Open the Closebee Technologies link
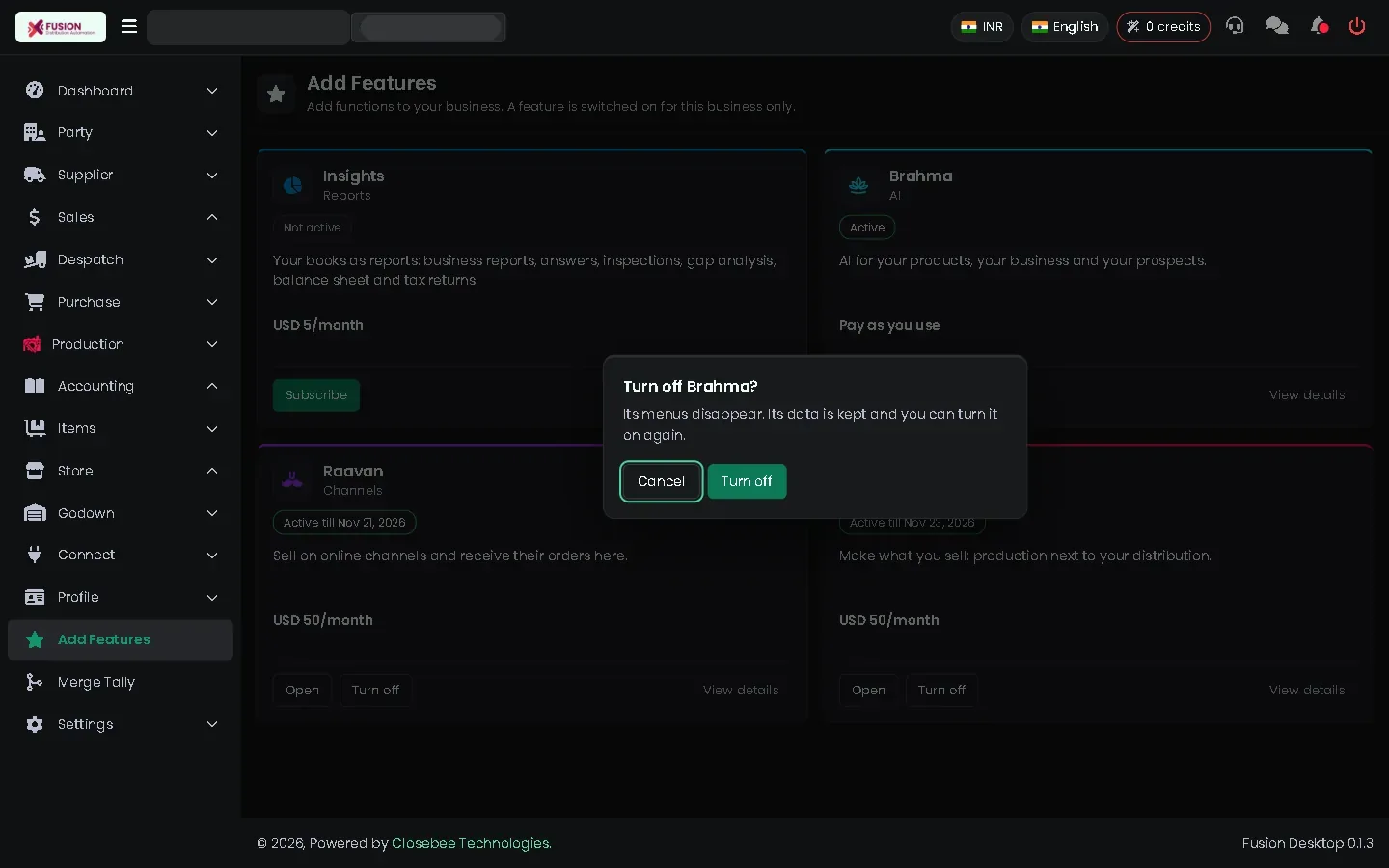 [x=472, y=843]
